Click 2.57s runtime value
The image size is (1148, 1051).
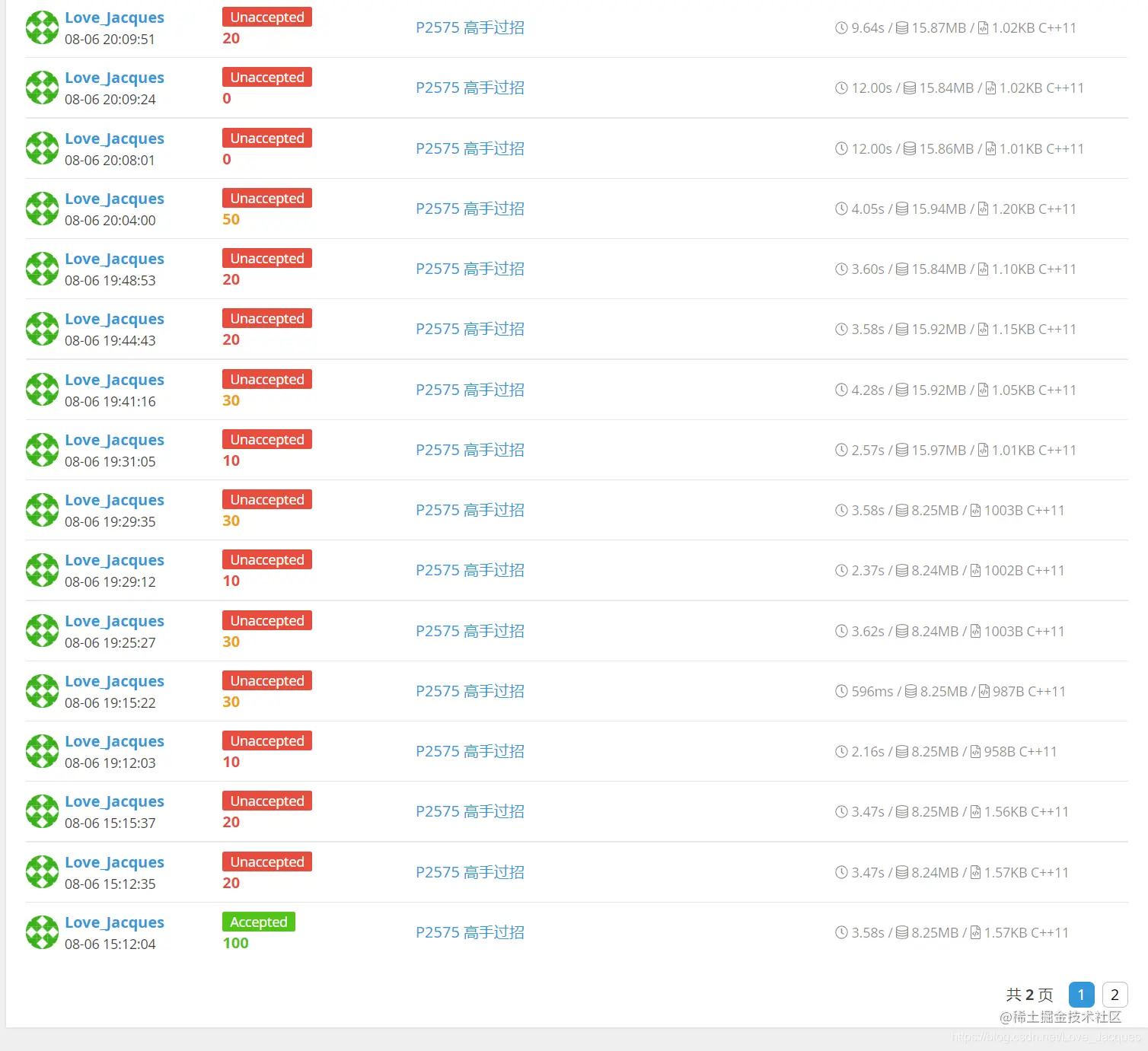[x=868, y=450]
